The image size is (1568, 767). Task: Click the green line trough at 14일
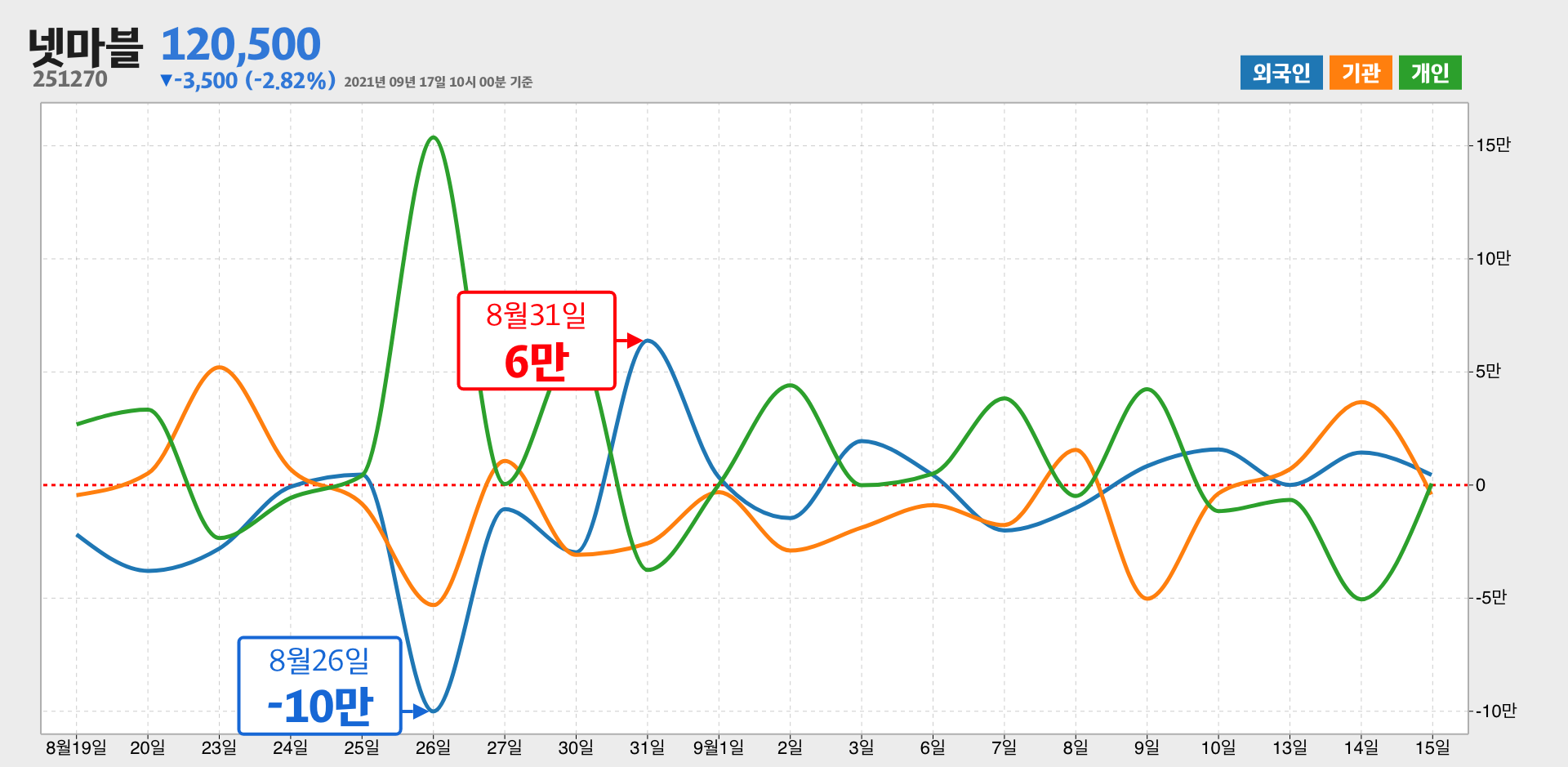[1361, 600]
